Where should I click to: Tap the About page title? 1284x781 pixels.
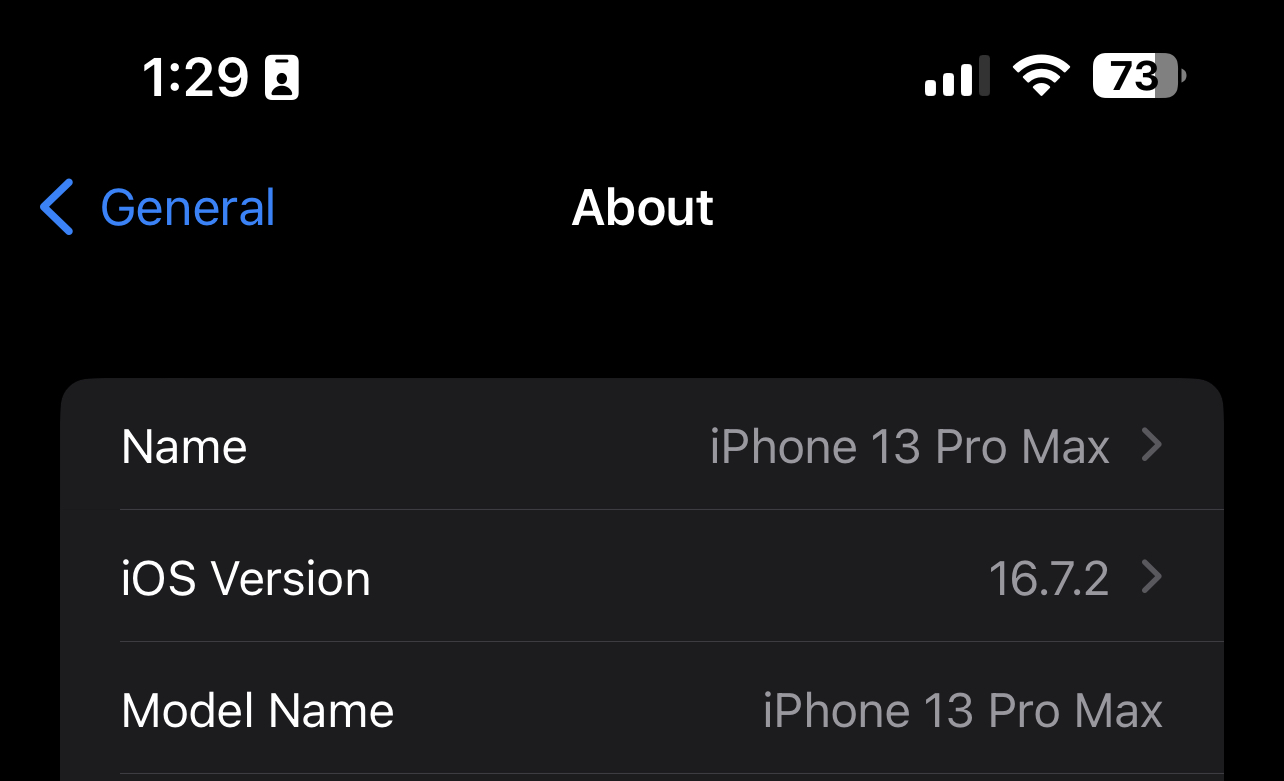click(642, 208)
